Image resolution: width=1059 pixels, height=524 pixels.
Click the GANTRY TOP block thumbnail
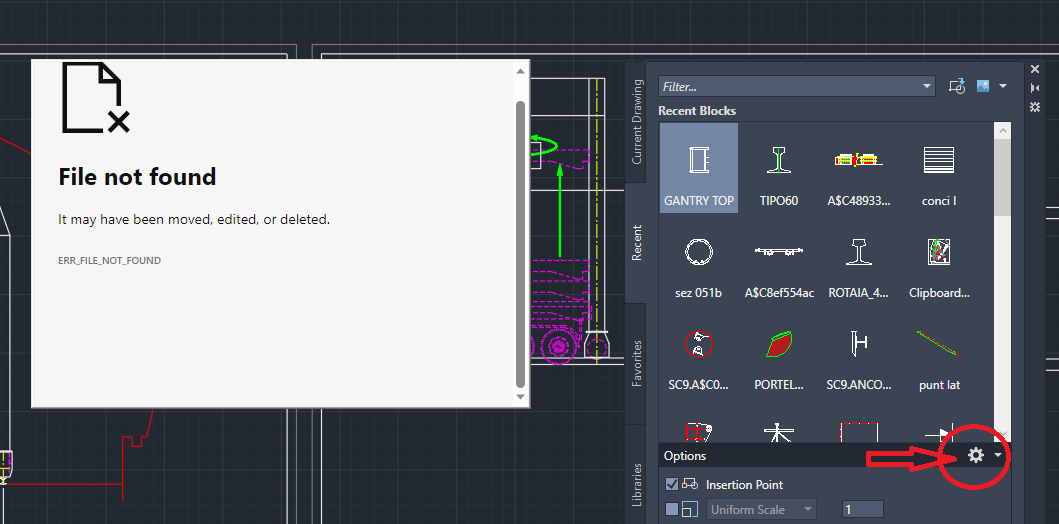tap(698, 168)
